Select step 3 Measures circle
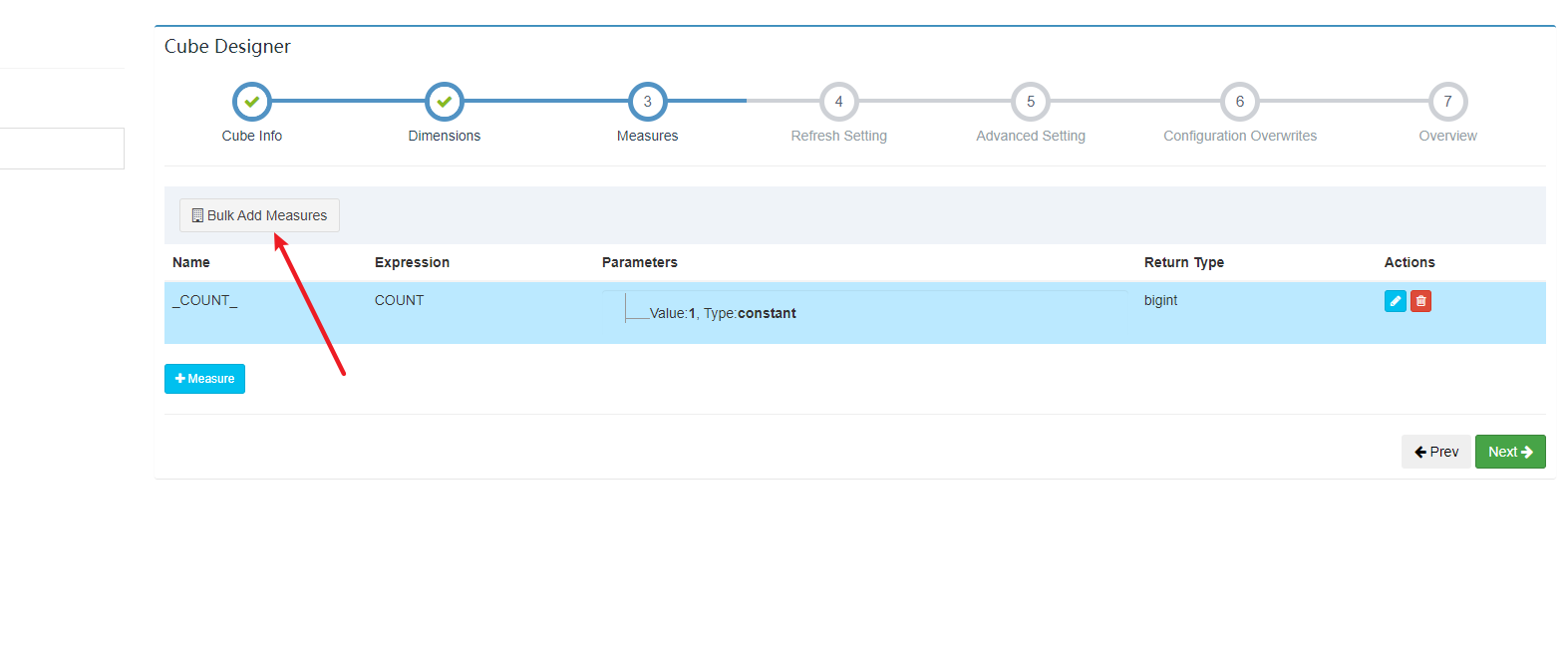This screenshot has height=650, width=1568. 648,102
